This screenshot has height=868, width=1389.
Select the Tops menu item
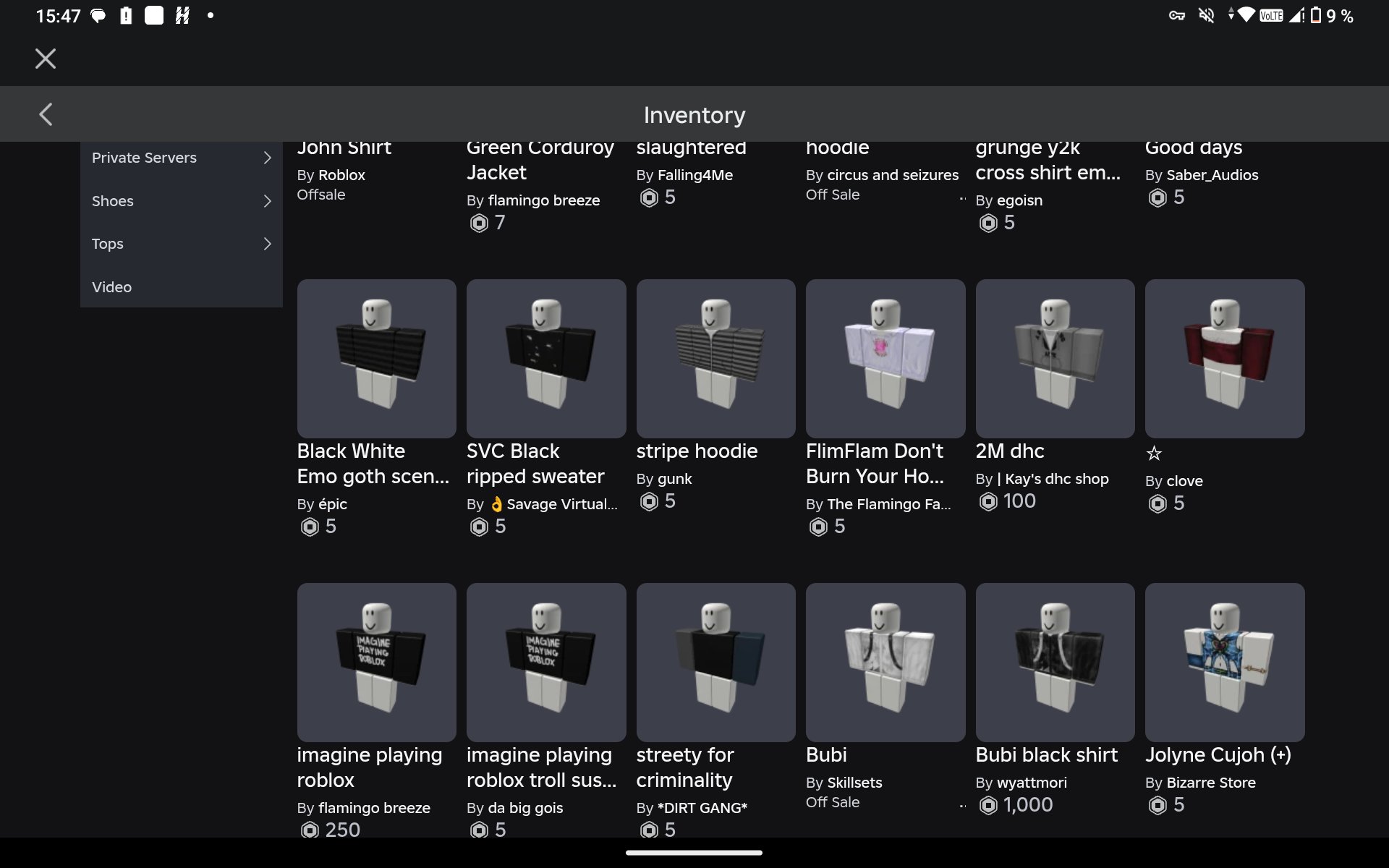click(181, 244)
